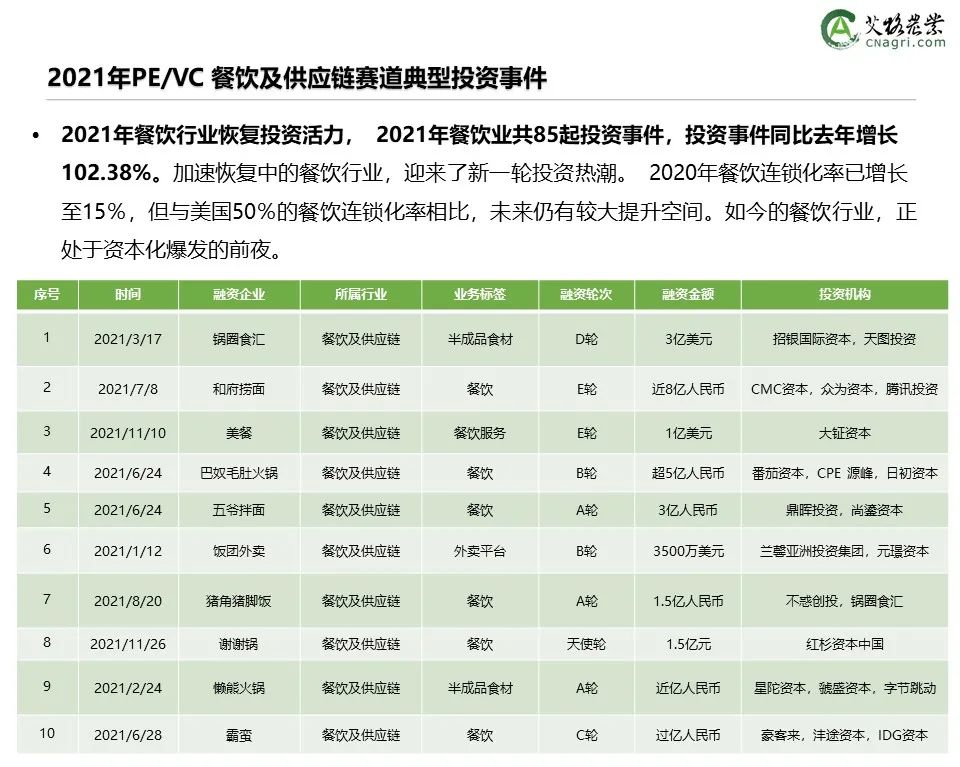This screenshot has width=960, height=767.
Task: Click investors cell 番茄资本，CPE 源峰，日初资本
Action: coord(845,473)
